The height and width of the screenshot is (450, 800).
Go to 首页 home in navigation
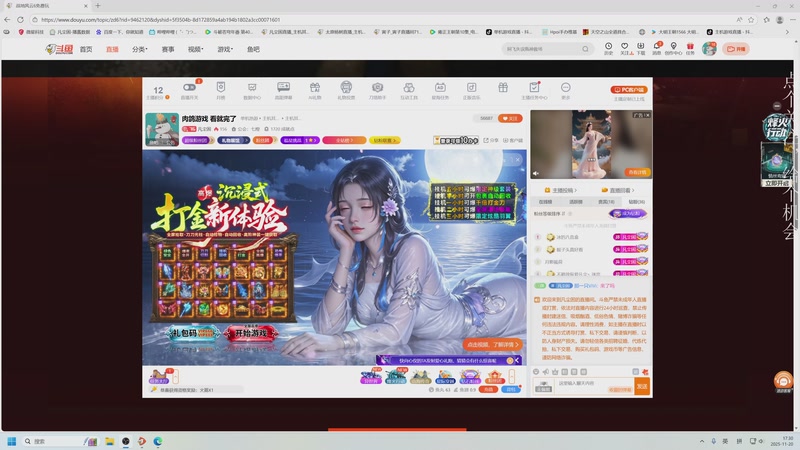pyautogui.click(x=86, y=49)
